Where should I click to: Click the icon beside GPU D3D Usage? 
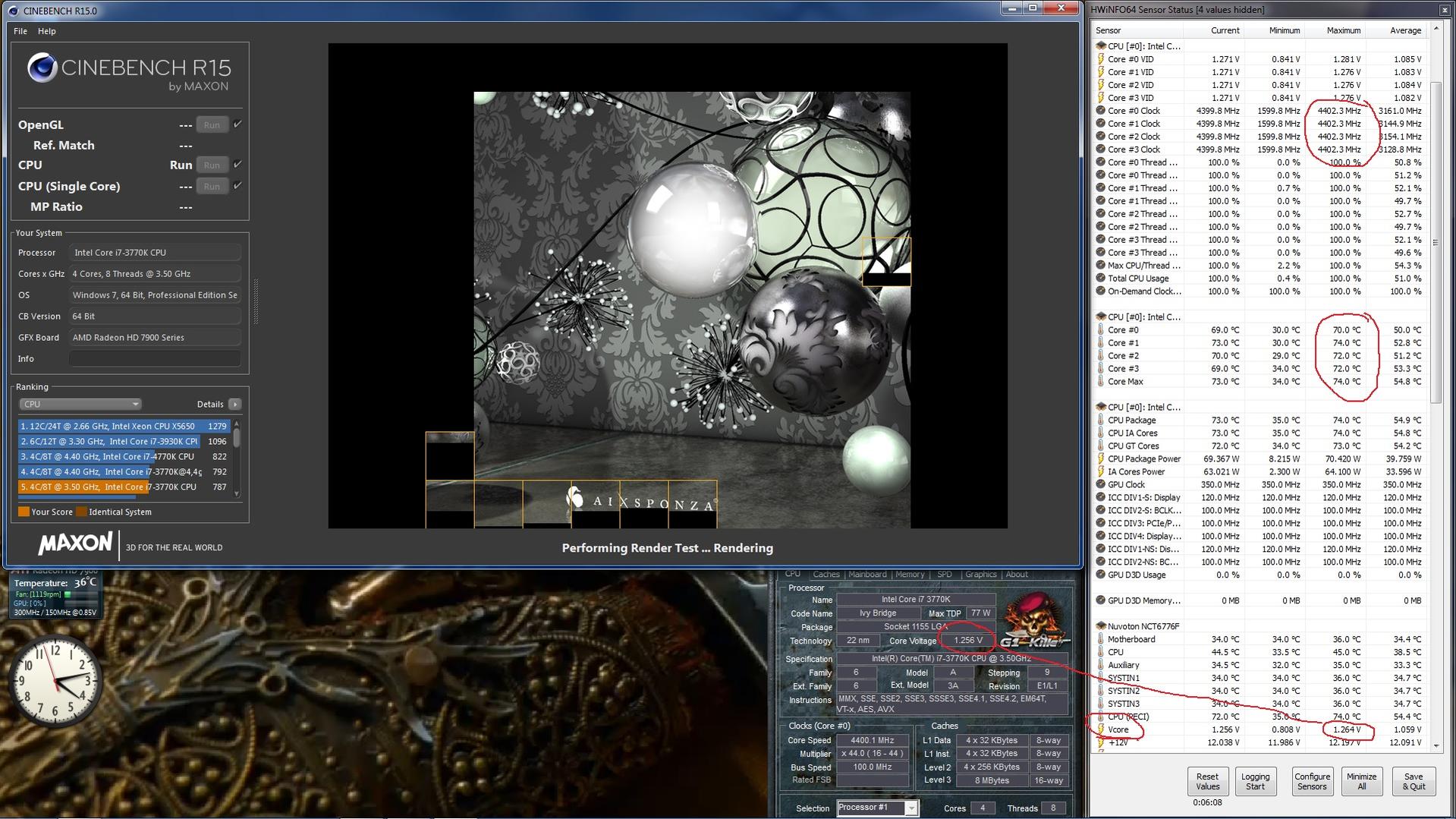pyautogui.click(x=1100, y=575)
